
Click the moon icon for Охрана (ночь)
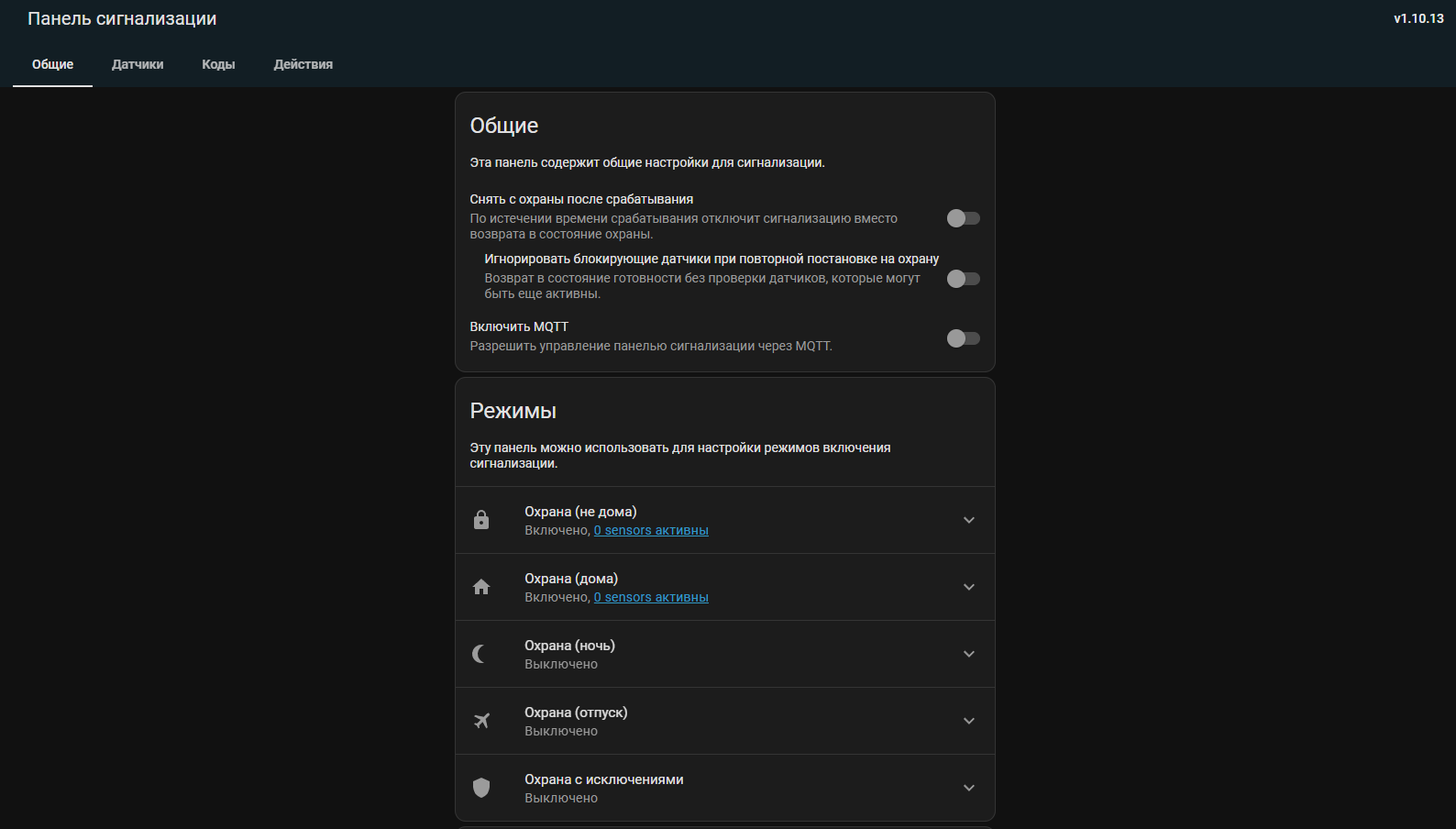point(479,654)
